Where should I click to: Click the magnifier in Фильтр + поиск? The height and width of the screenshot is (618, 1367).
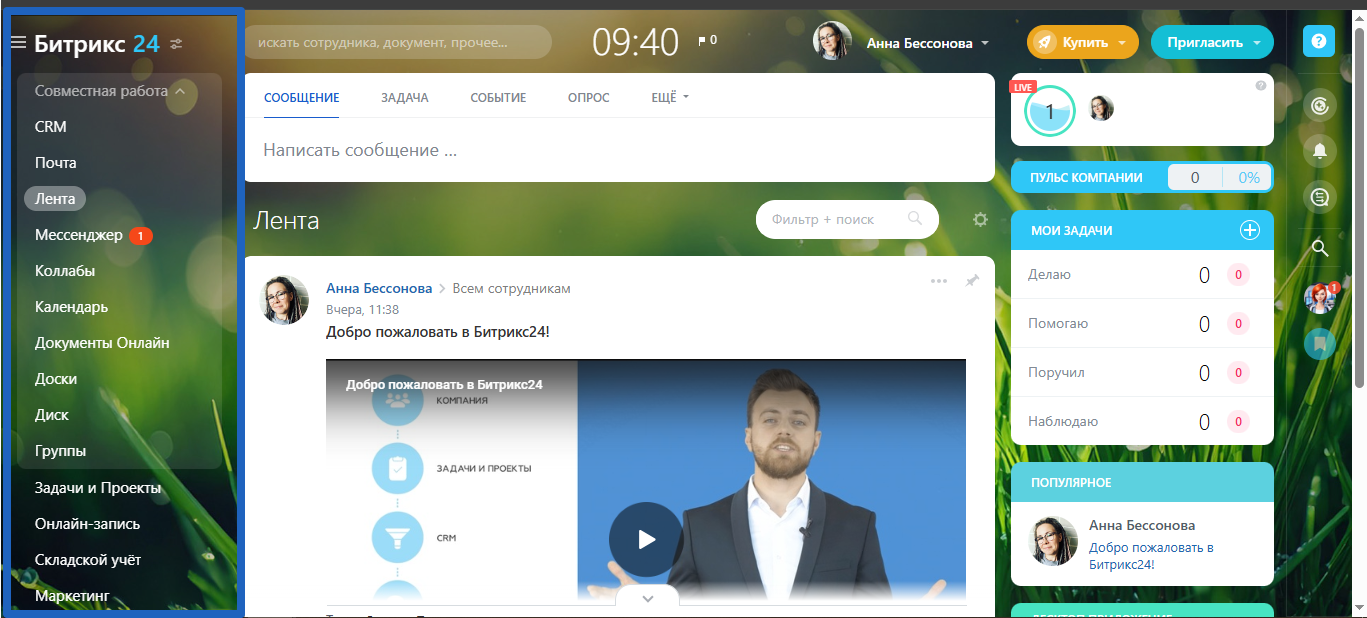click(914, 219)
